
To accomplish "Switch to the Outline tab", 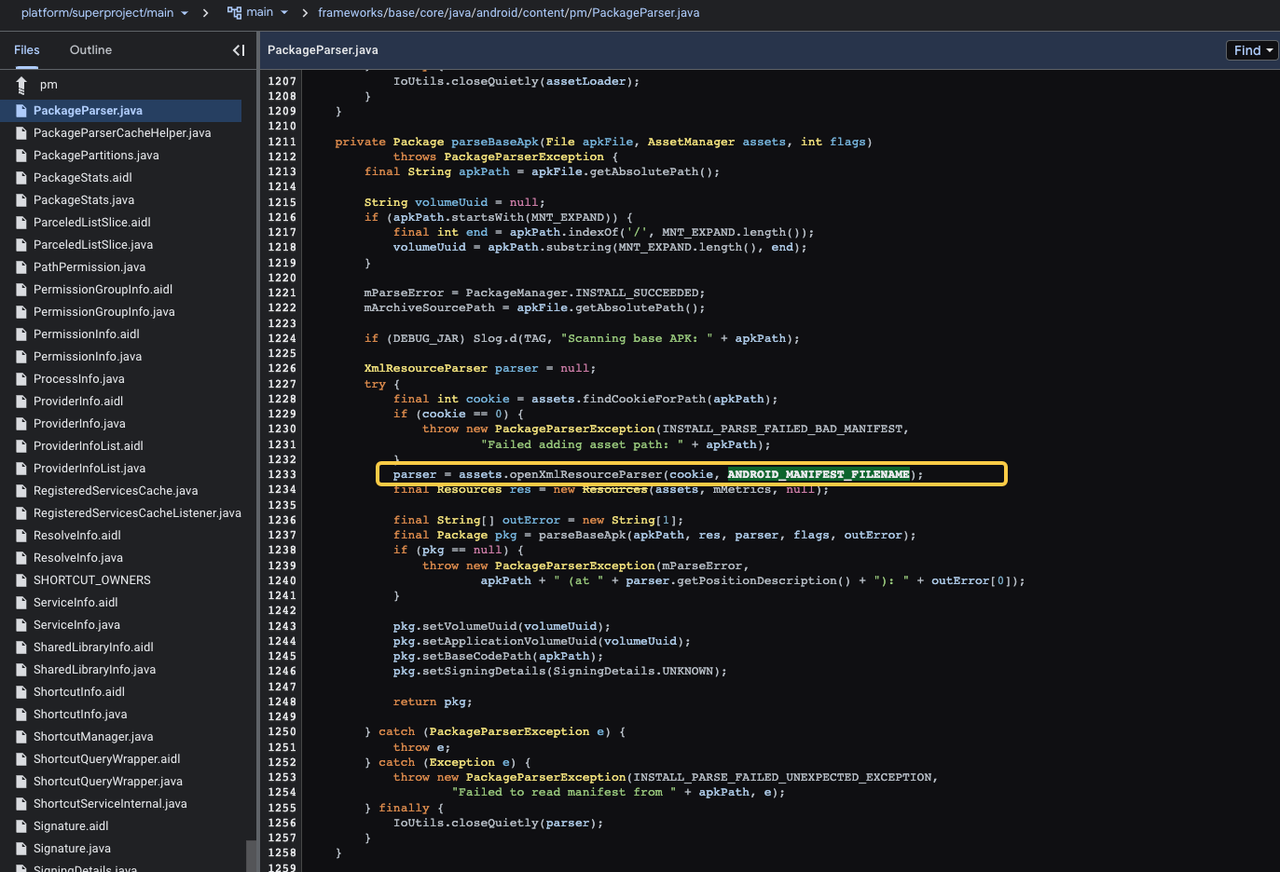I will (x=90, y=50).
